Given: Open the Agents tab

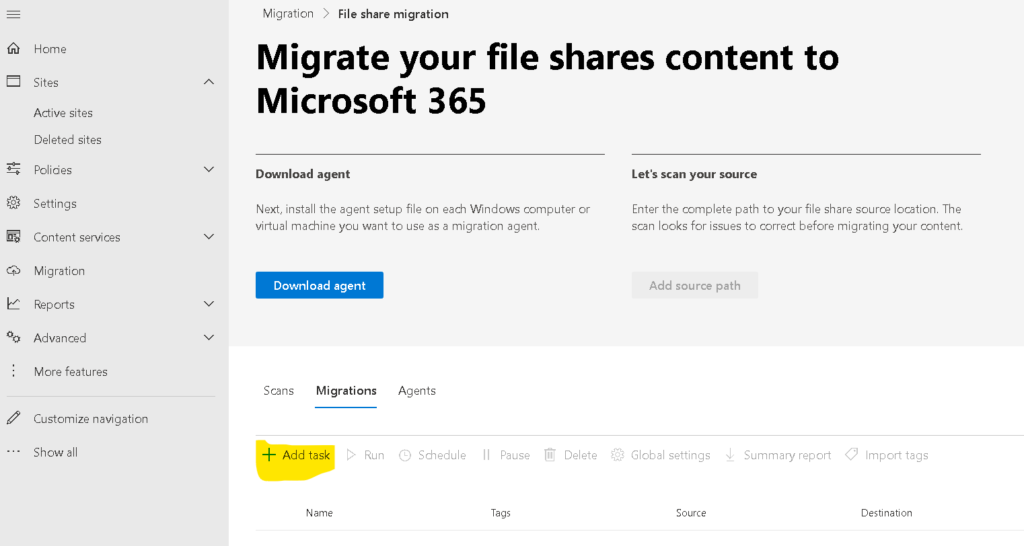Looking at the screenshot, I should pyautogui.click(x=417, y=391).
